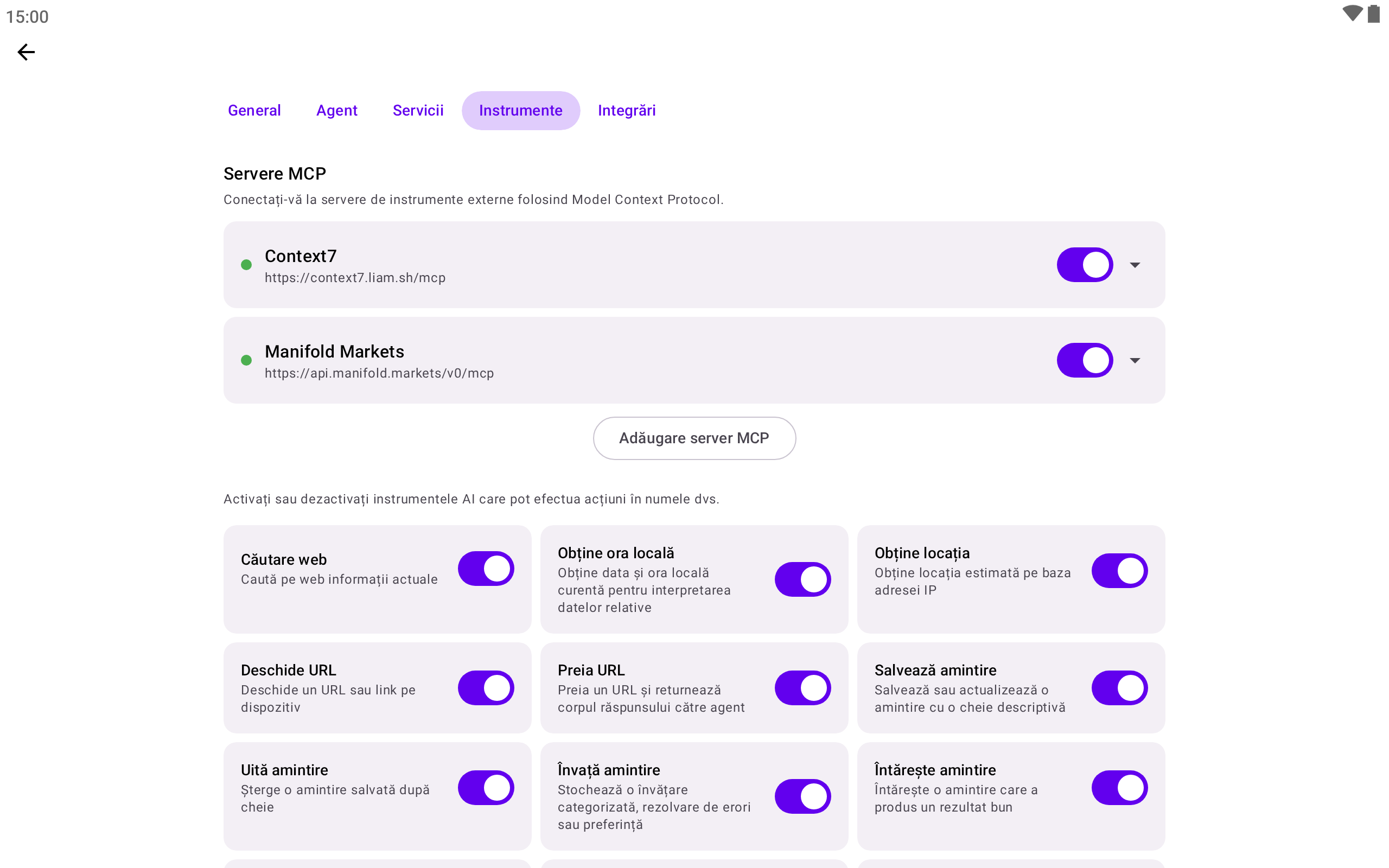Image resolution: width=1389 pixels, height=868 pixels.
Task: Disable the Manifold Markets server toggle
Action: (x=1085, y=361)
